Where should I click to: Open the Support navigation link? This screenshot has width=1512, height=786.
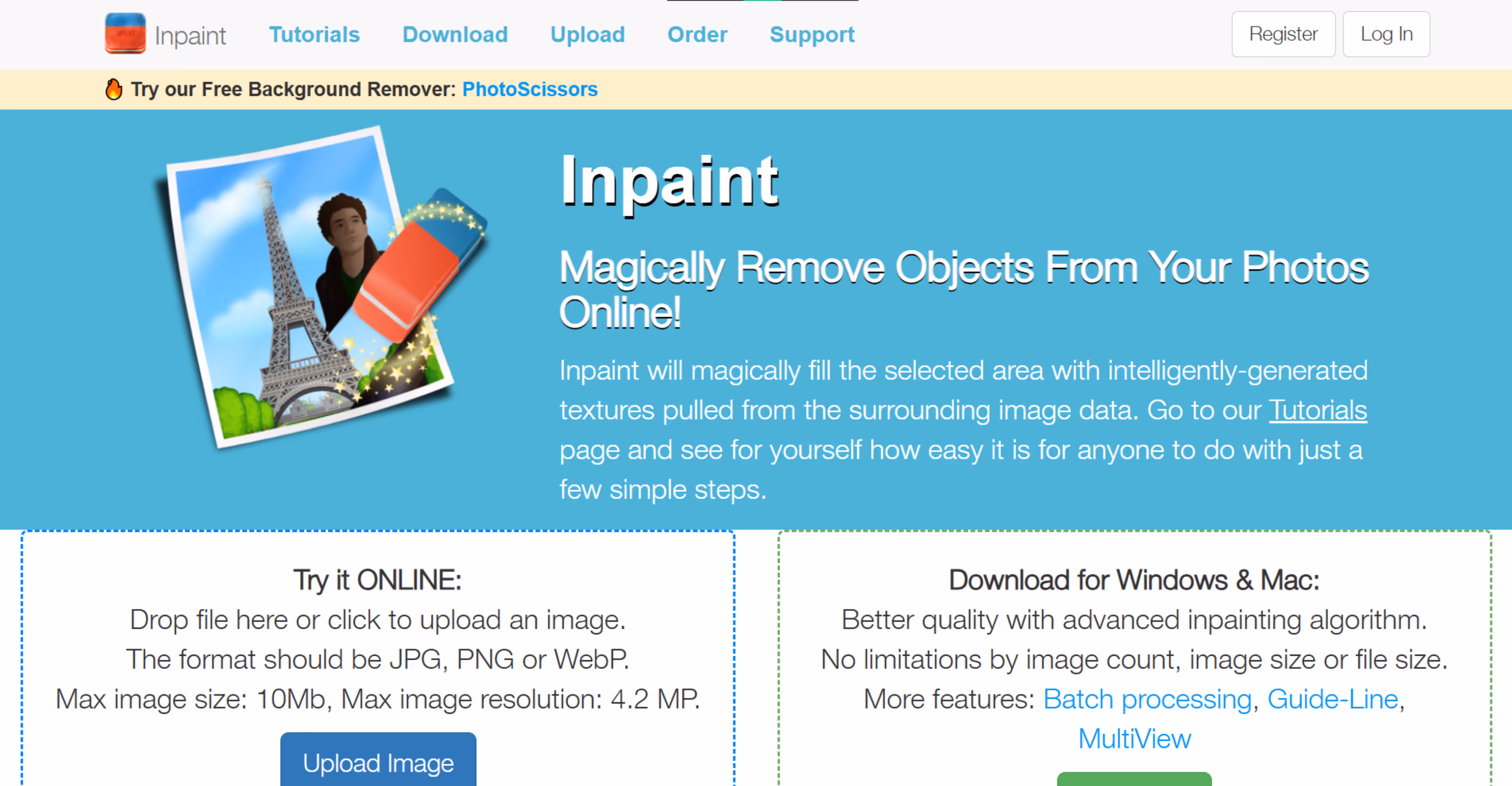pos(812,35)
